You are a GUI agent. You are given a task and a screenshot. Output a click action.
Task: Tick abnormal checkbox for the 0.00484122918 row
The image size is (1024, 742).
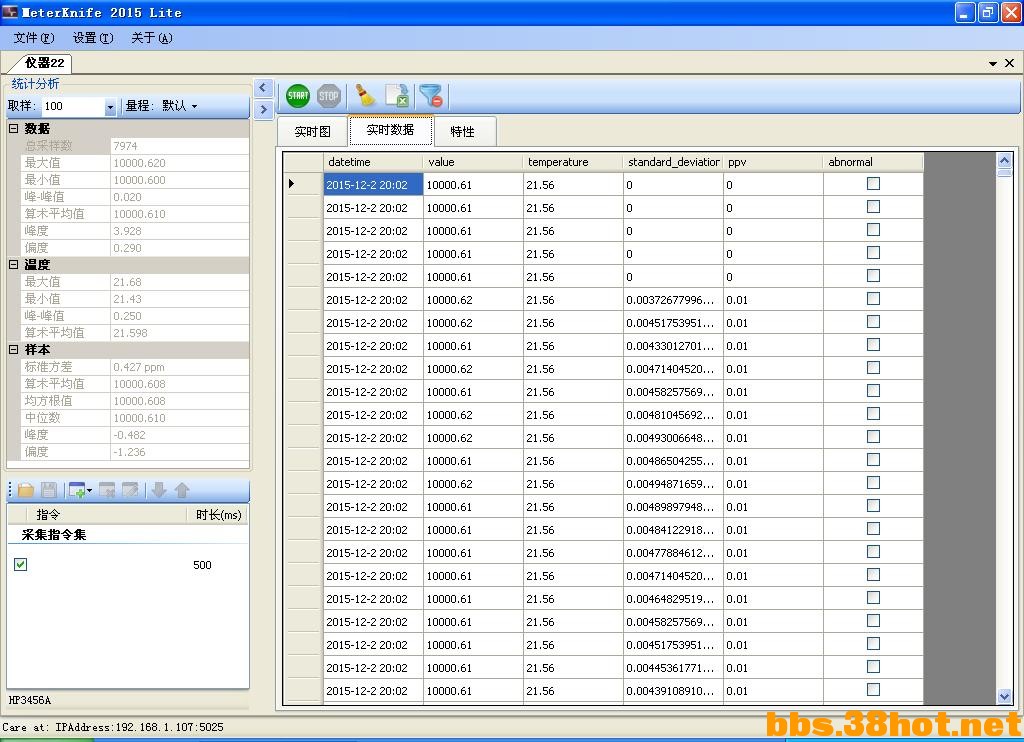click(x=873, y=528)
